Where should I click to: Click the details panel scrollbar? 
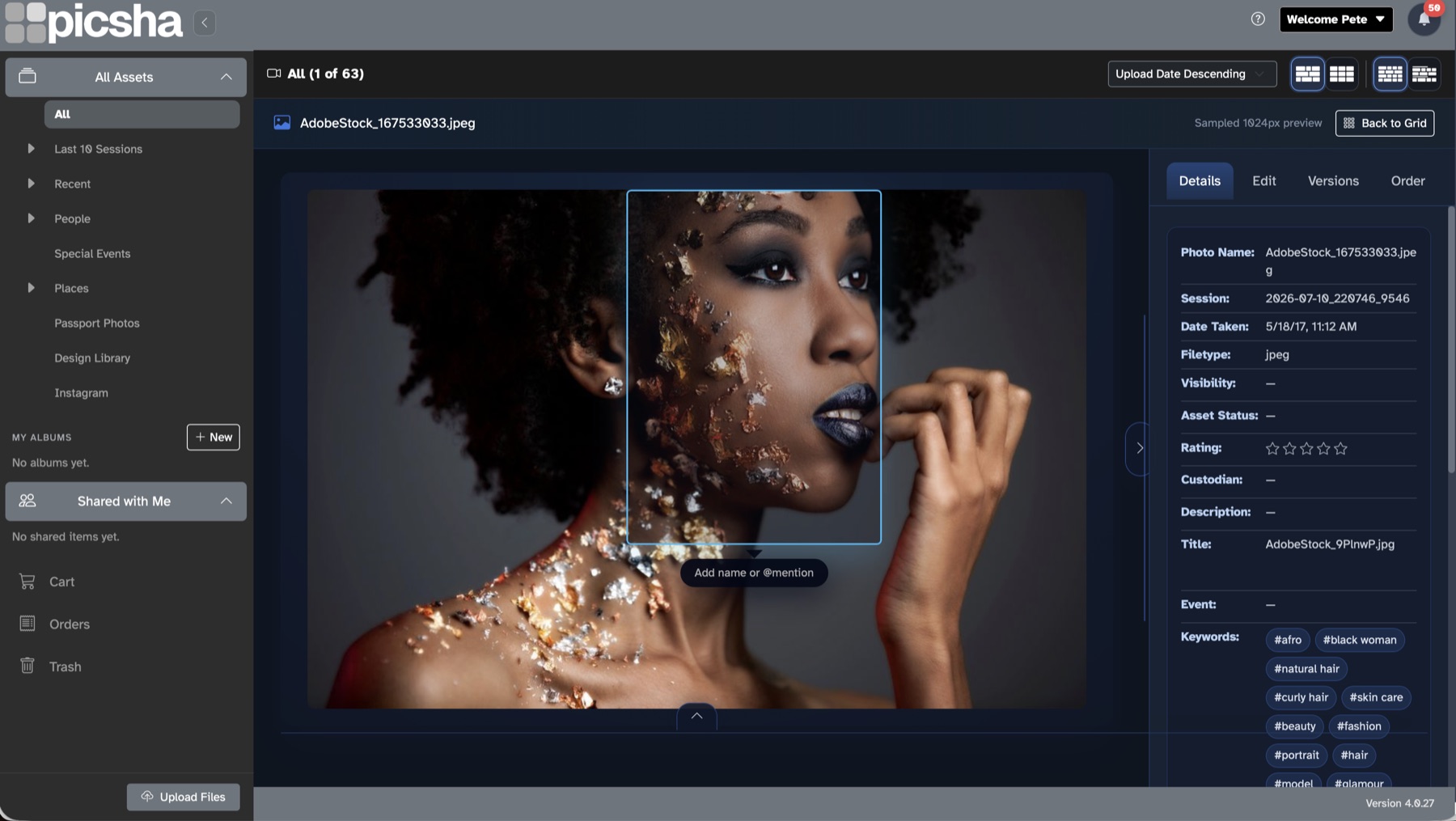tap(1450, 340)
